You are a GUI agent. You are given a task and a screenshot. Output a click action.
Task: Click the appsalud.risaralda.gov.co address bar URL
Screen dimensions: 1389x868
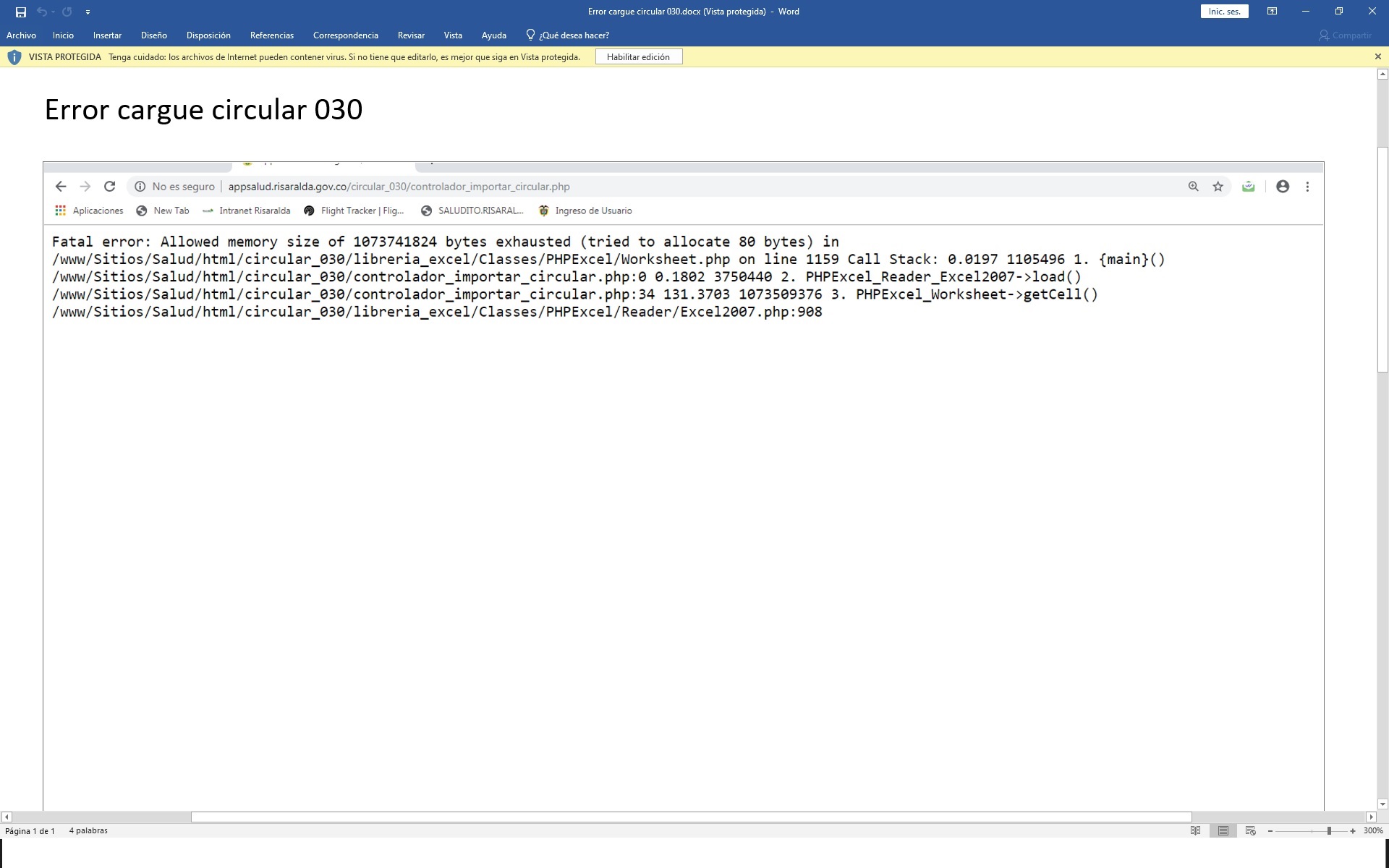[x=399, y=187]
